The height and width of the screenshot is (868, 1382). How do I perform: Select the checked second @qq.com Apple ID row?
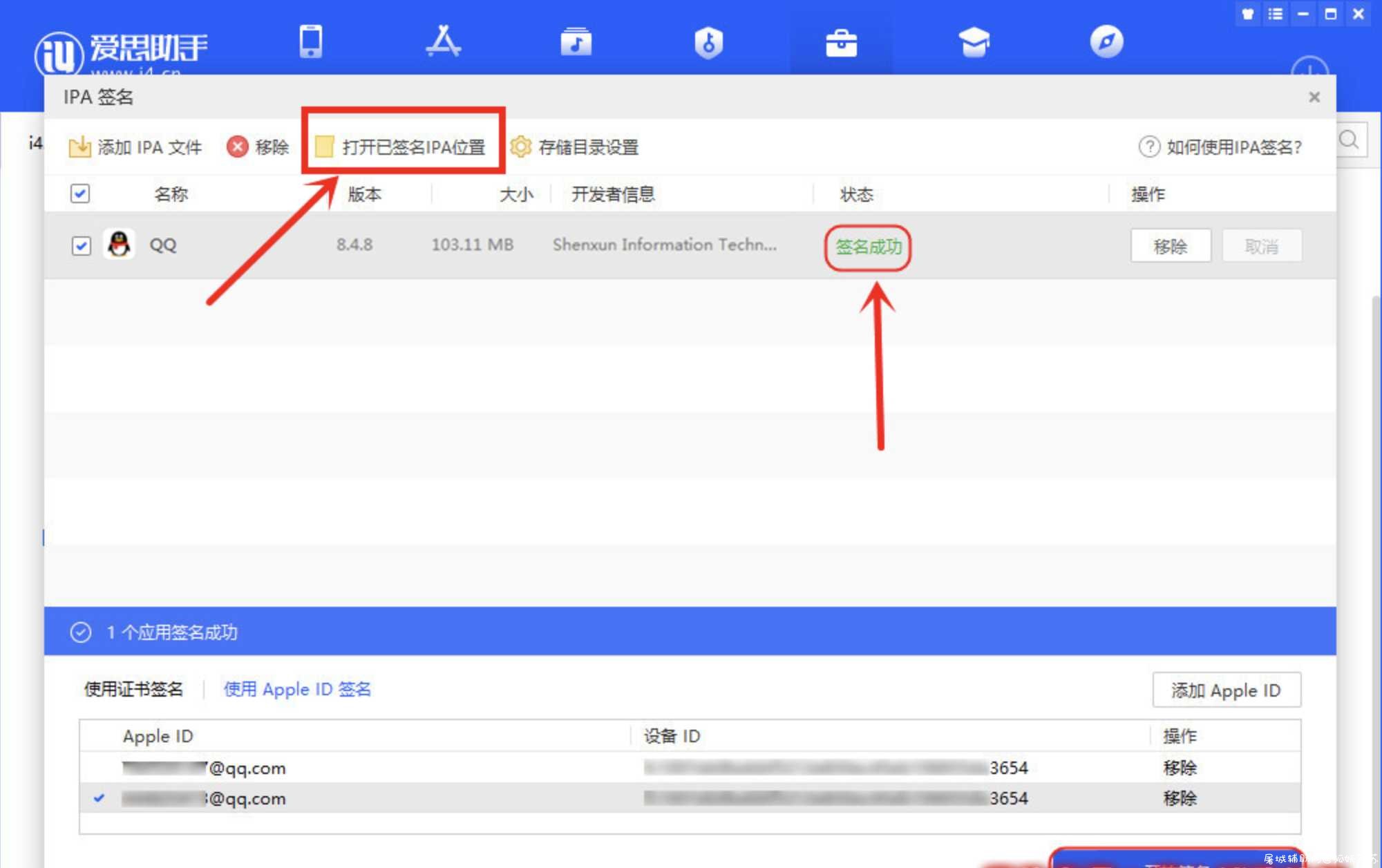[x=690, y=798]
